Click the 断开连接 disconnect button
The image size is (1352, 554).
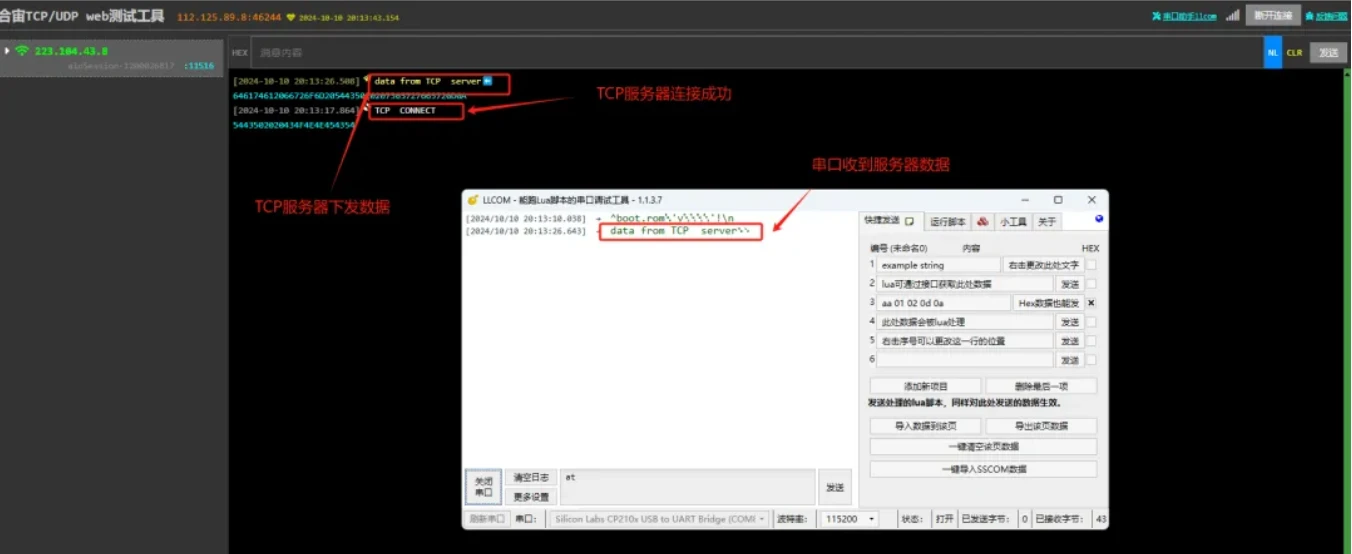1273,15
